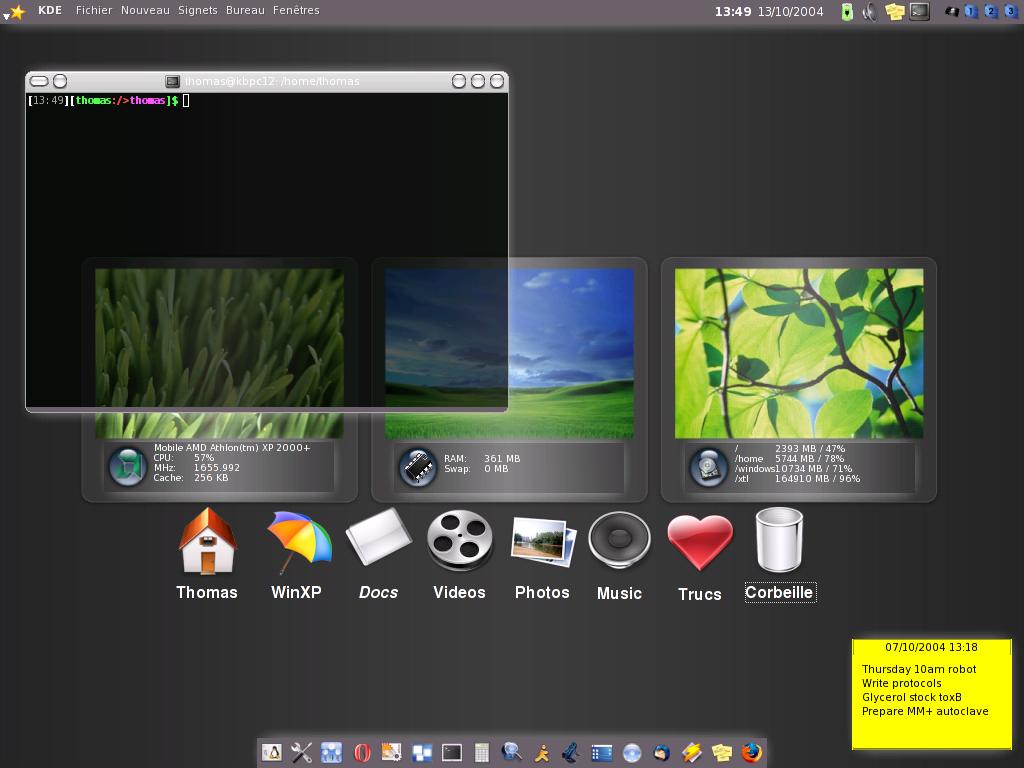The image size is (1024, 768).
Task: Click the date 13/10/2004 in panel
Action: (x=790, y=11)
